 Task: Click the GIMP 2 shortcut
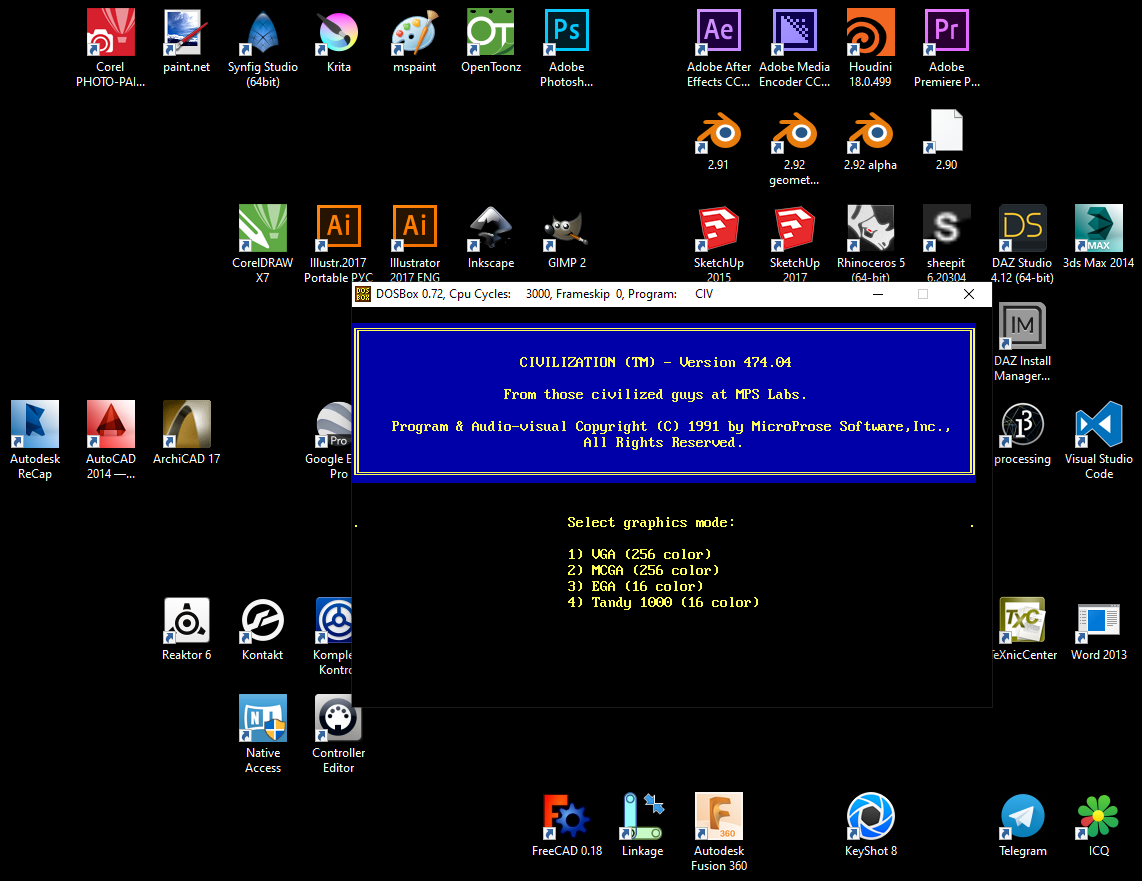point(567,229)
